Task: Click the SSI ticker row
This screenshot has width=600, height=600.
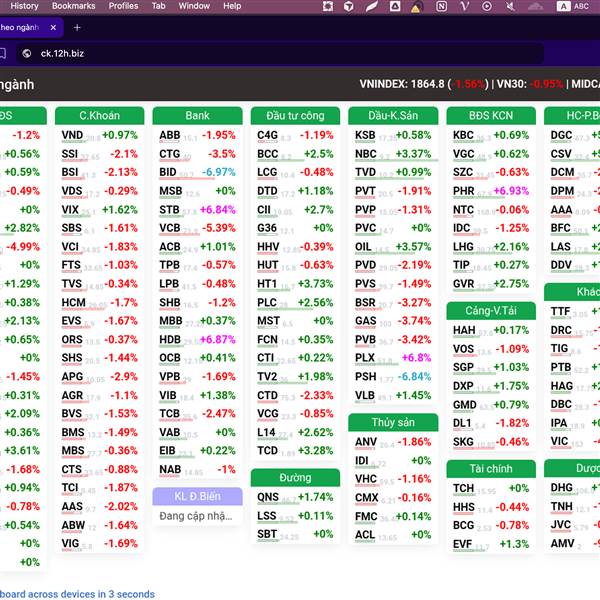Action: pos(99,154)
